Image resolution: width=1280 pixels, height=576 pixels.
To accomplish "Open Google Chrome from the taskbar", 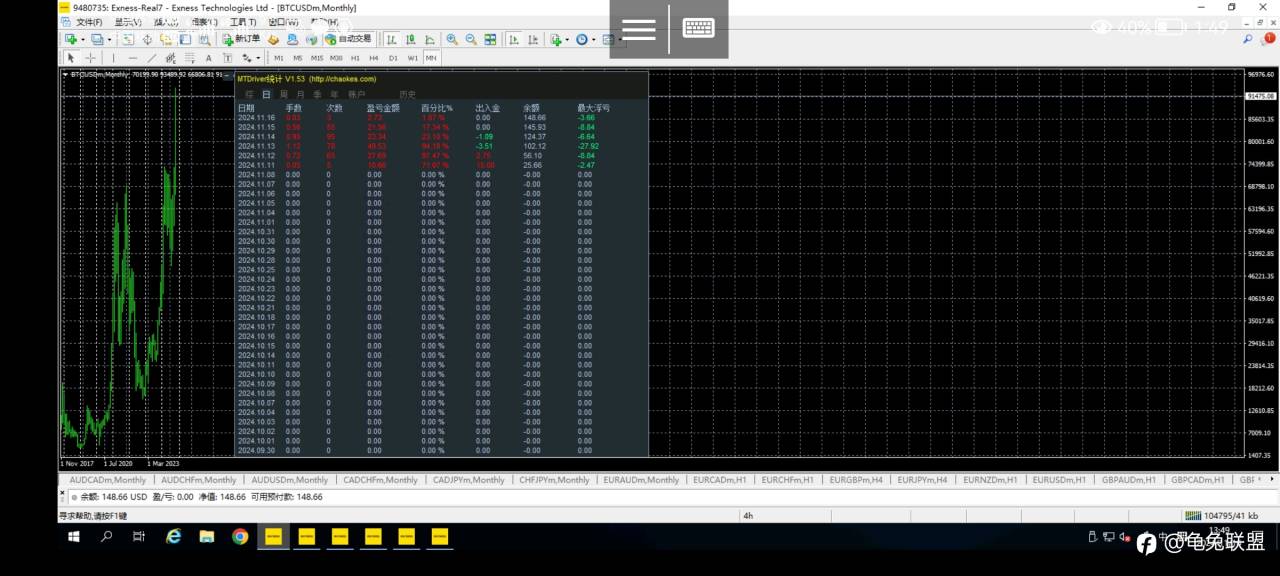I will pos(240,537).
